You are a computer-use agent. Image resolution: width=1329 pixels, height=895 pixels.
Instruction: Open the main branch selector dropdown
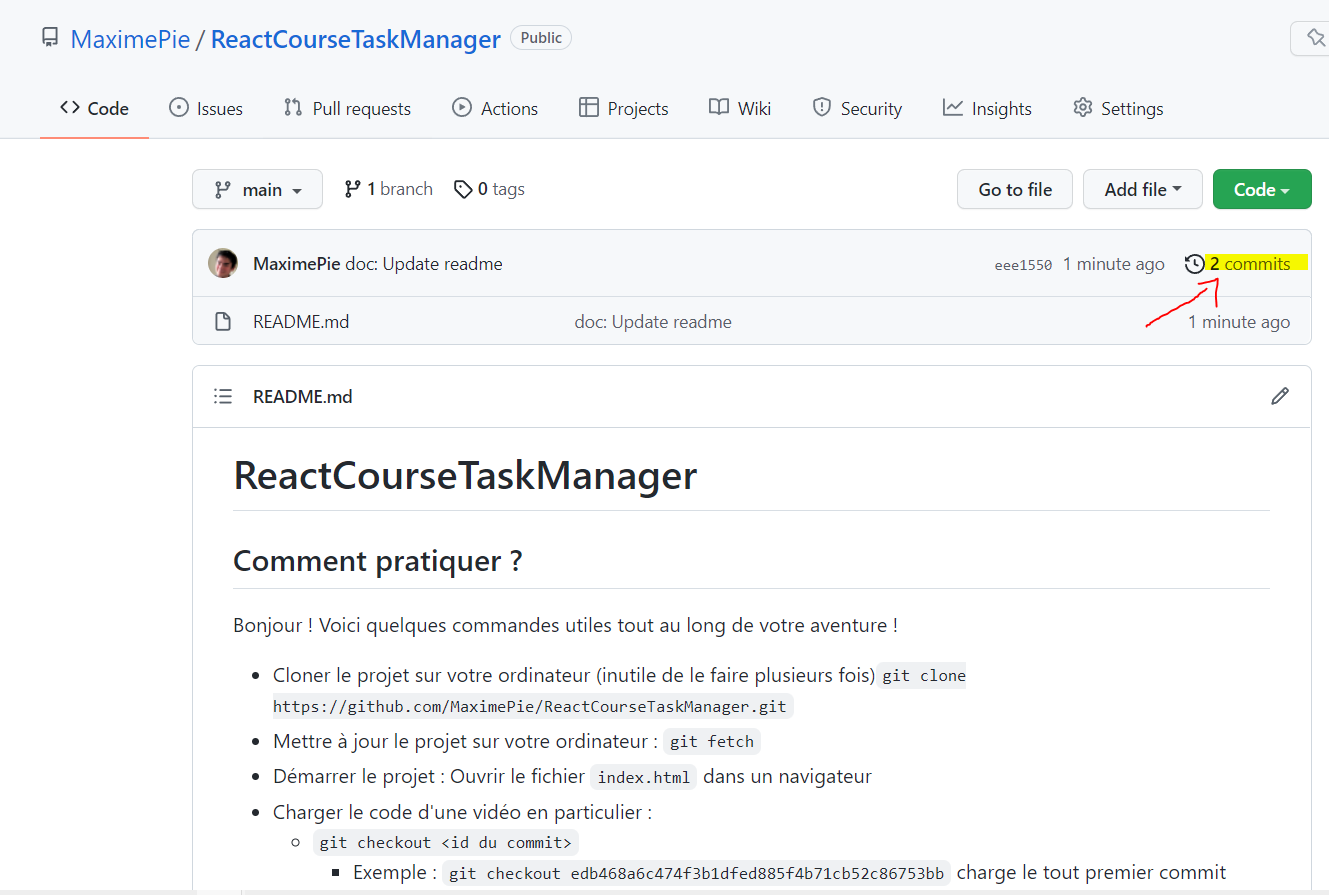coord(257,188)
